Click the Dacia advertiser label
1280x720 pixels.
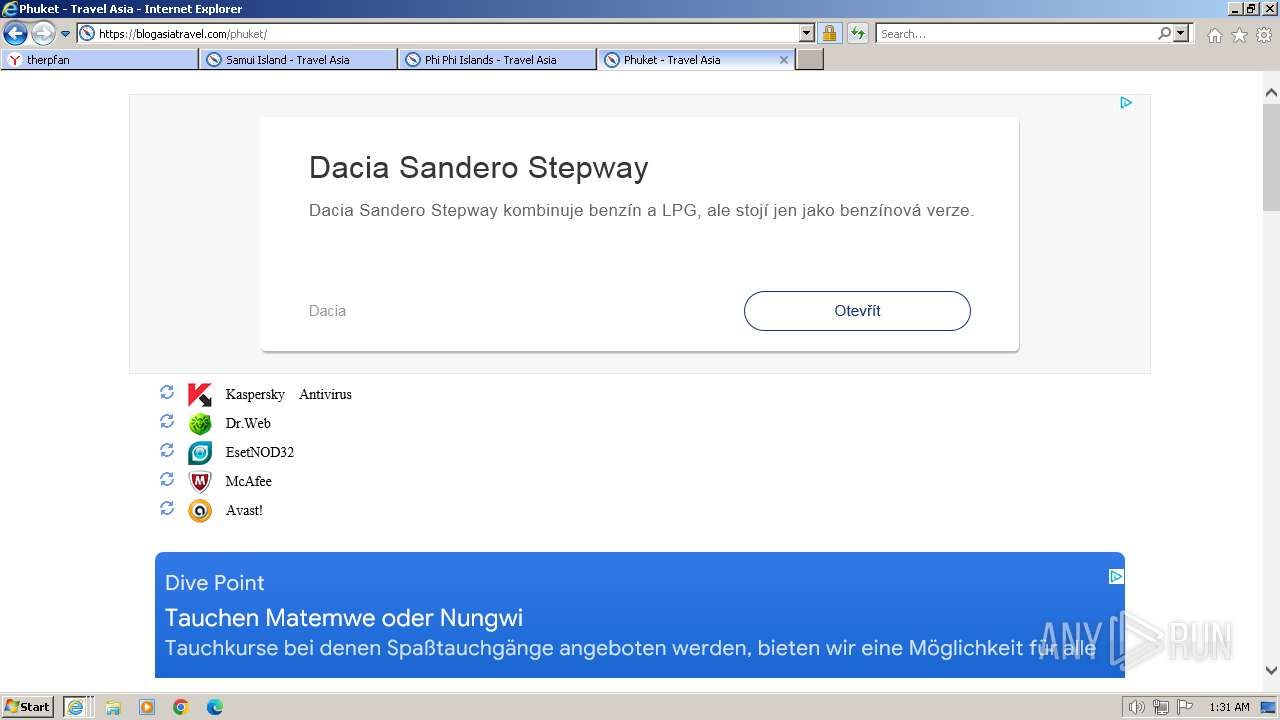pos(327,311)
